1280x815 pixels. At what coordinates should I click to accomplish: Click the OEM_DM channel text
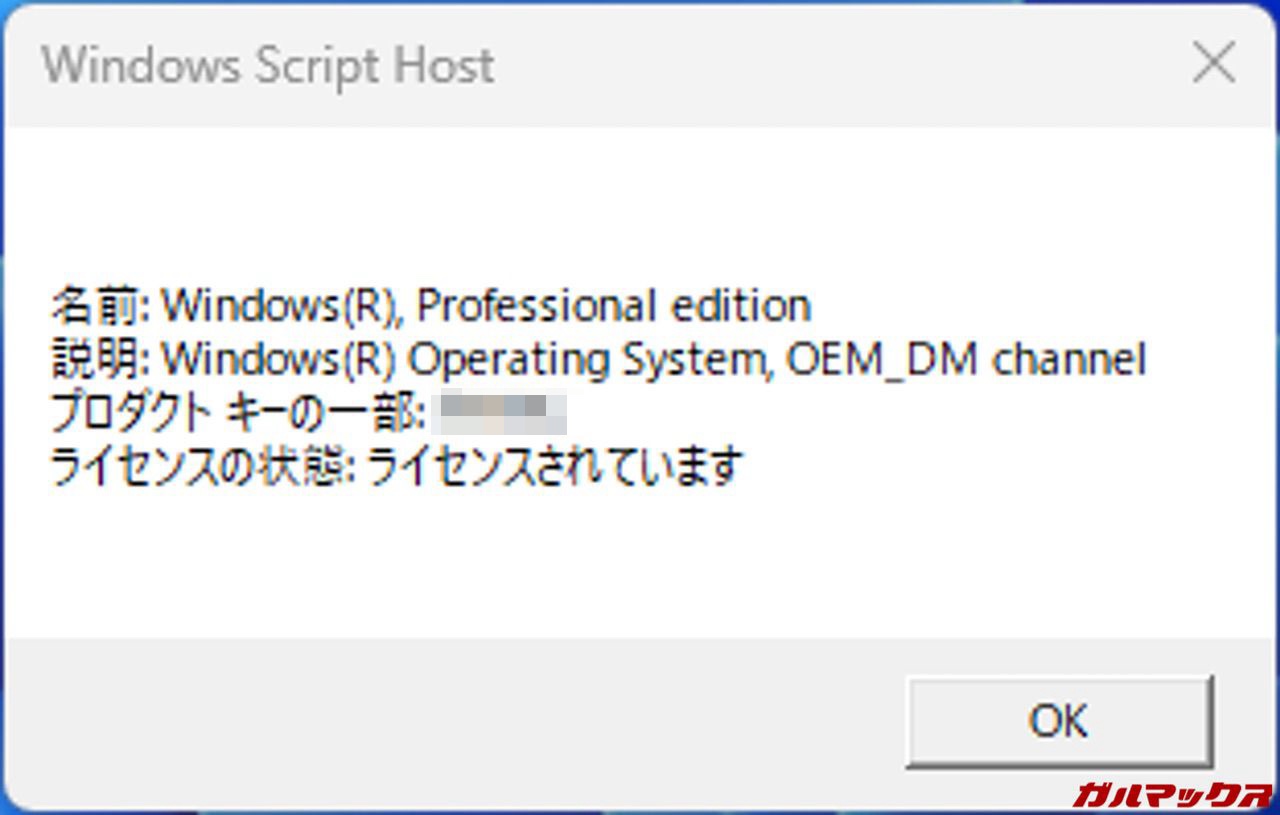point(966,360)
